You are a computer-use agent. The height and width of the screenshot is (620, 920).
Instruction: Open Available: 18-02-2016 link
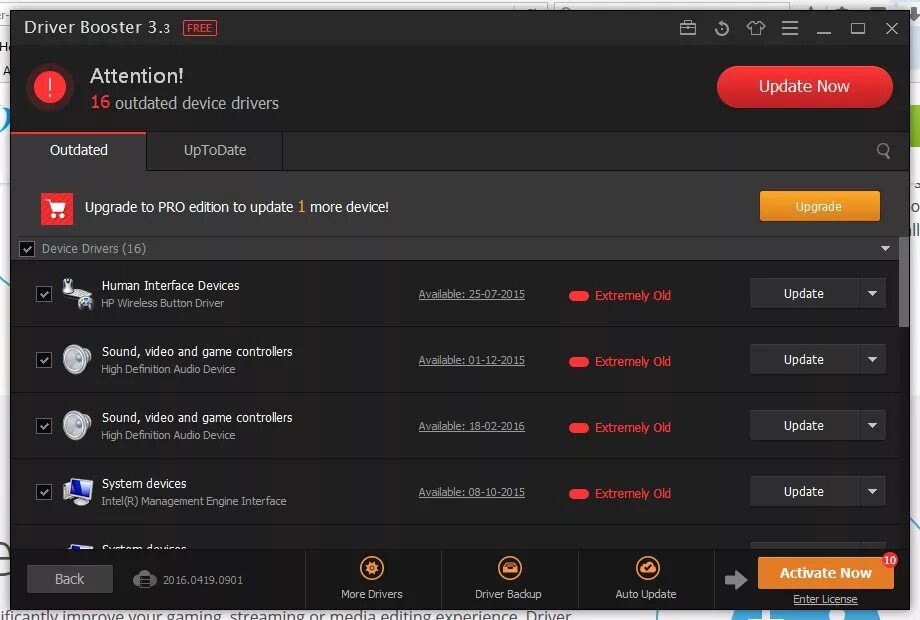[472, 426]
